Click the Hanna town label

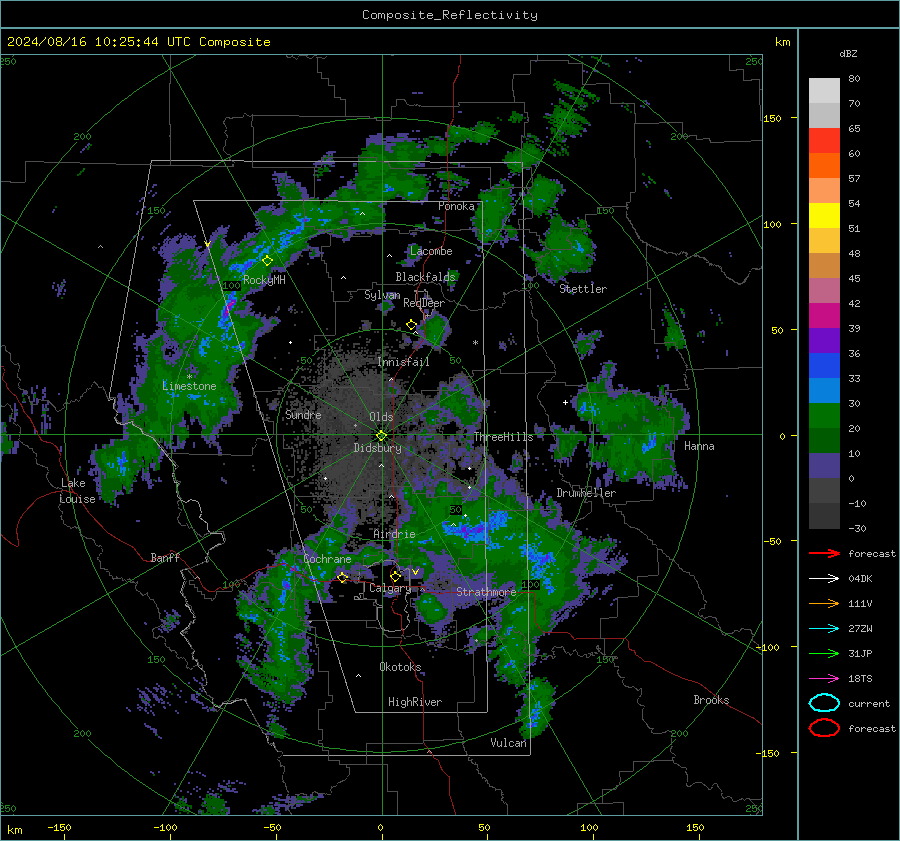pyautogui.click(x=699, y=446)
